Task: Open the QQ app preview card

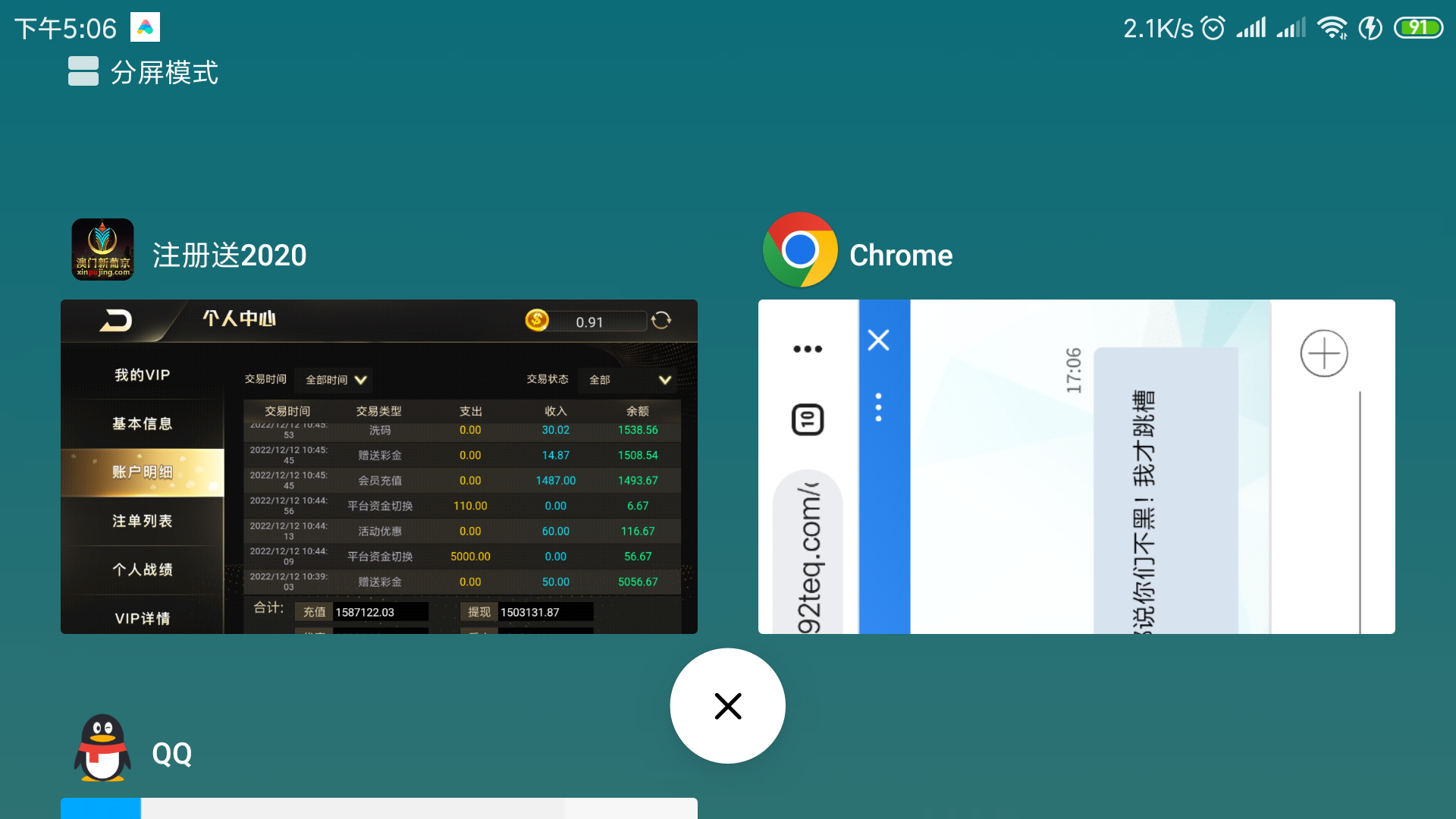Action: (379, 808)
